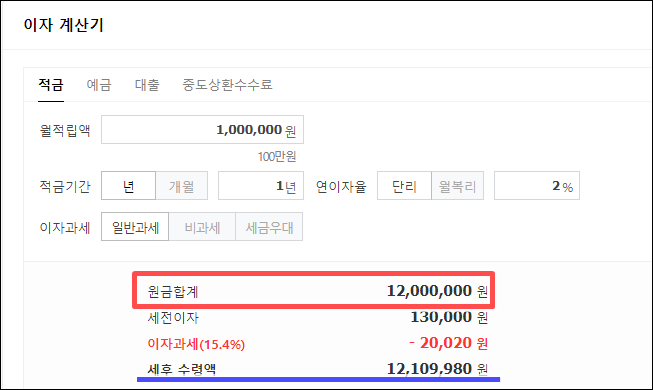Click the 100만원 amount hint text

point(277,157)
